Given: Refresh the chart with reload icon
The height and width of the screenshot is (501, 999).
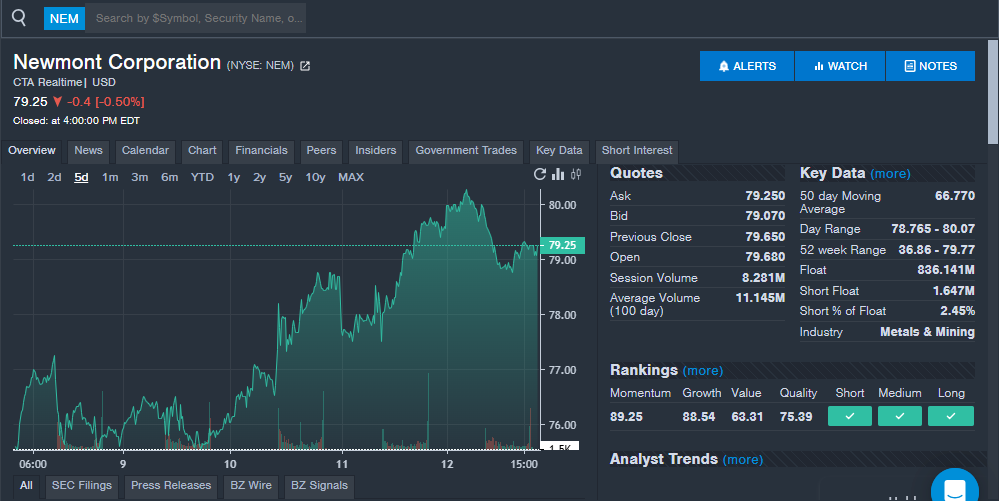Looking at the screenshot, I should pyautogui.click(x=540, y=174).
